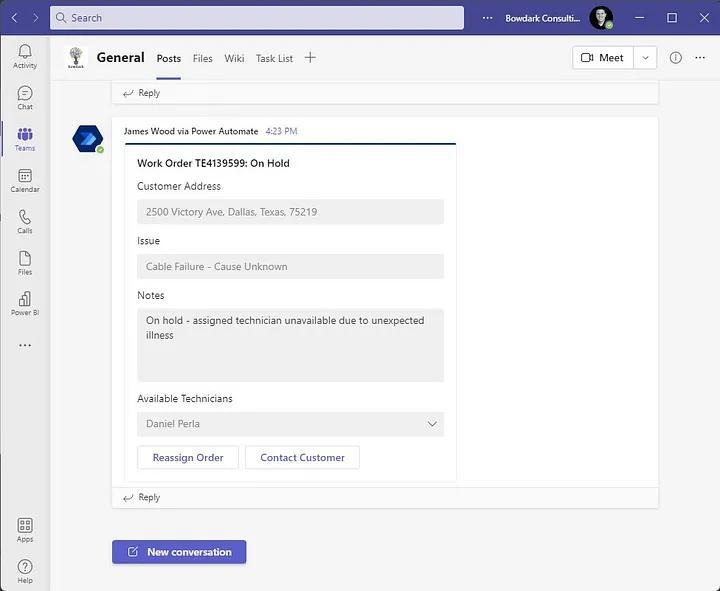720x591 pixels.
Task: Open Files in the left rail
Action: (x=25, y=263)
